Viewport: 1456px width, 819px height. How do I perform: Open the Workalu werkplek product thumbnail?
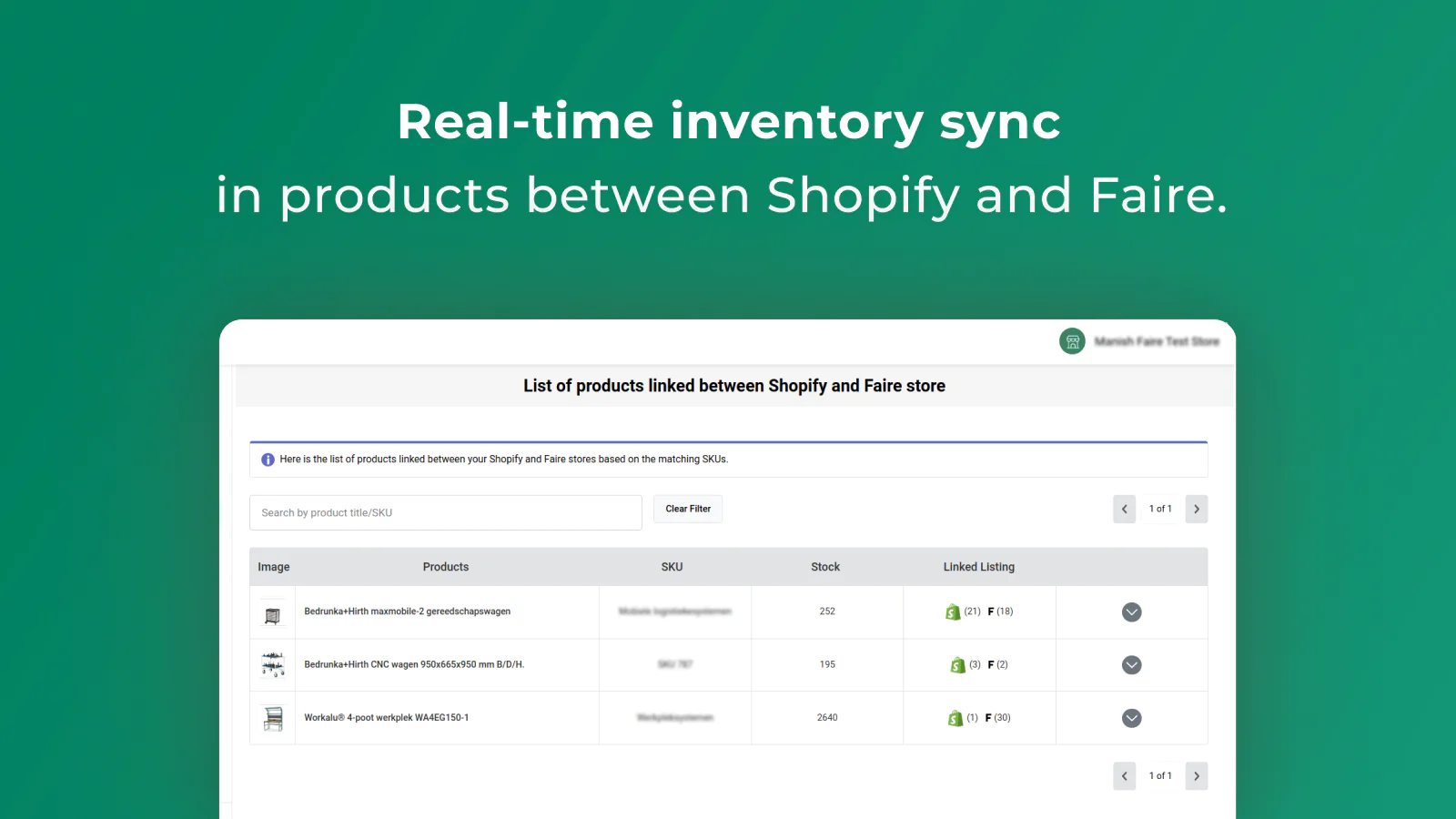(x=273, y=718)
